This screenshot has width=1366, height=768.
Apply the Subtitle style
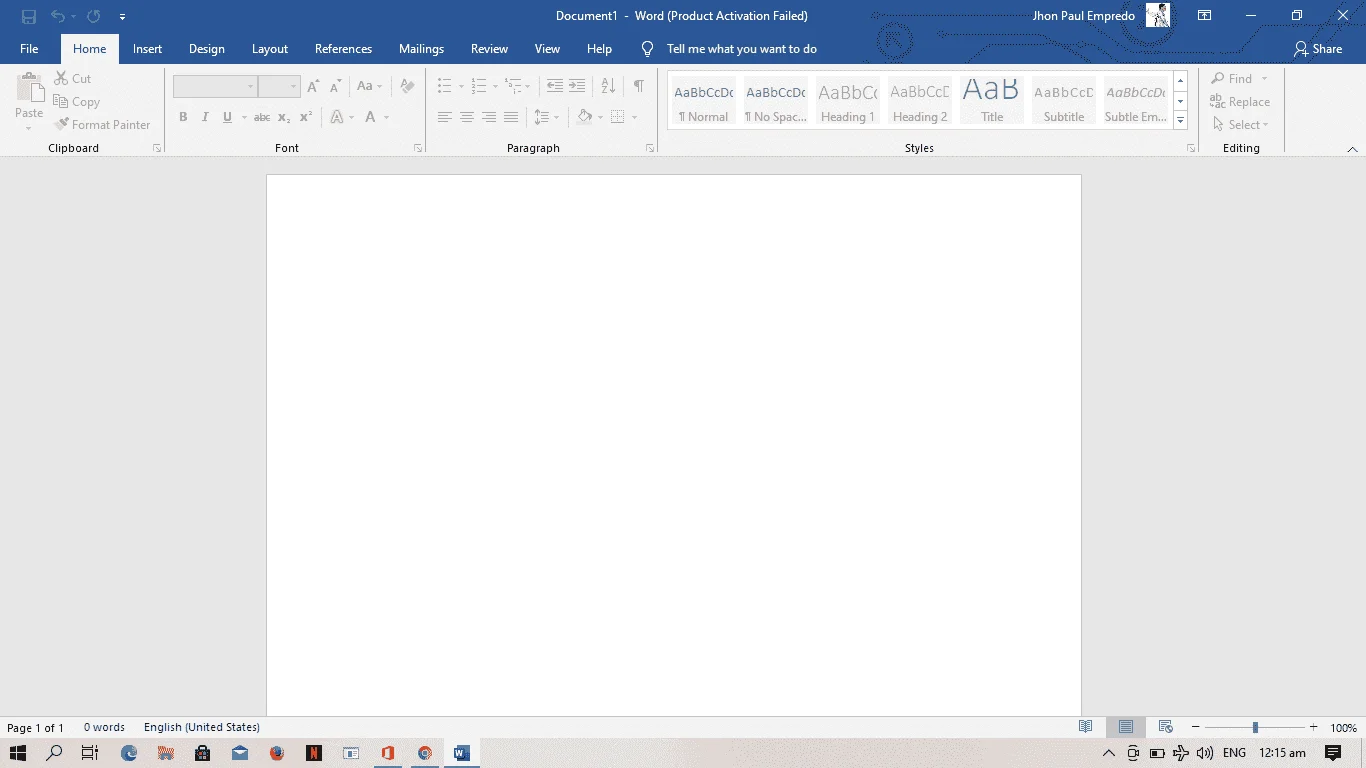[x=1064, y=101]
